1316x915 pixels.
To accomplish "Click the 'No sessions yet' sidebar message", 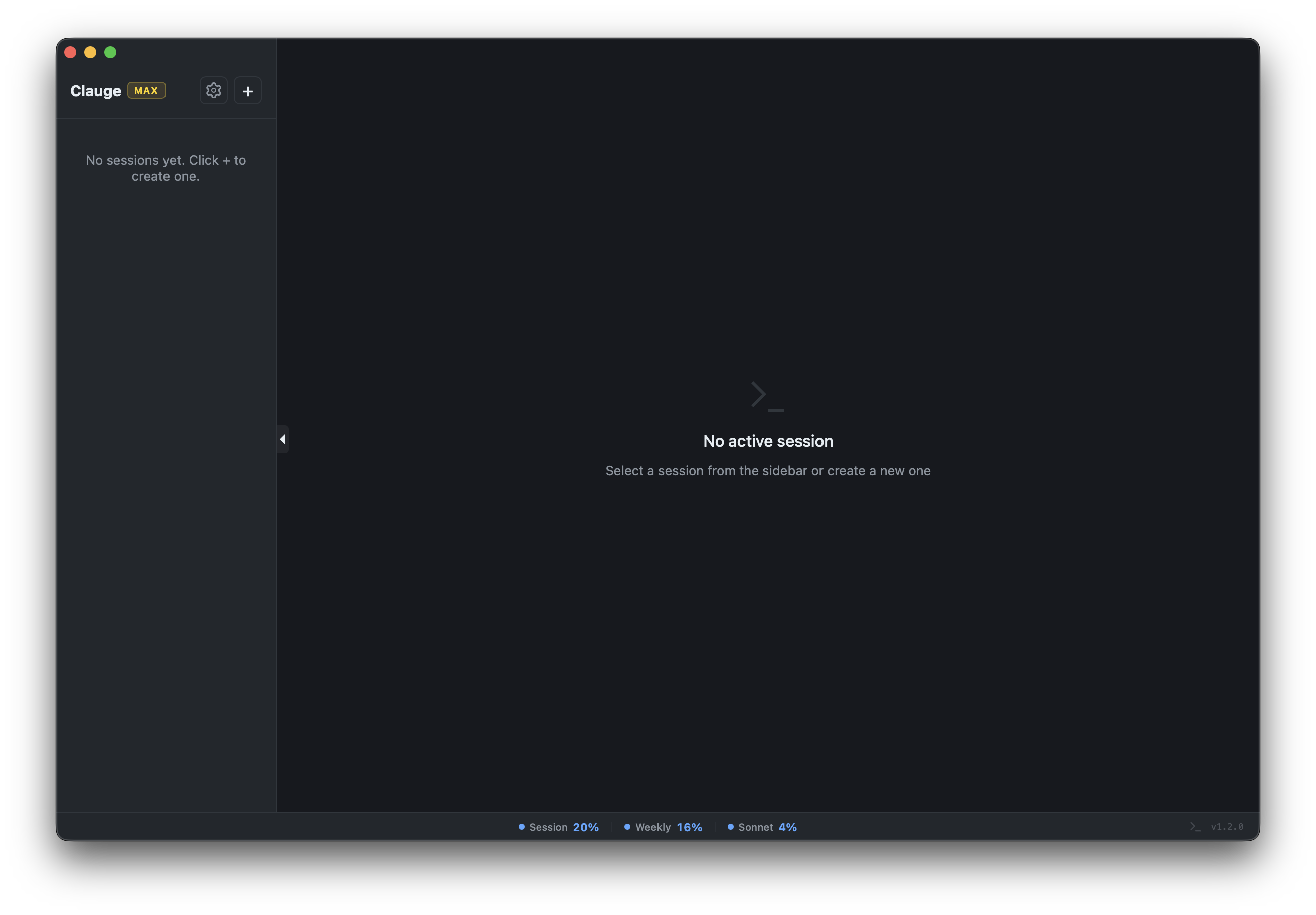I will [x=166, y=168].
